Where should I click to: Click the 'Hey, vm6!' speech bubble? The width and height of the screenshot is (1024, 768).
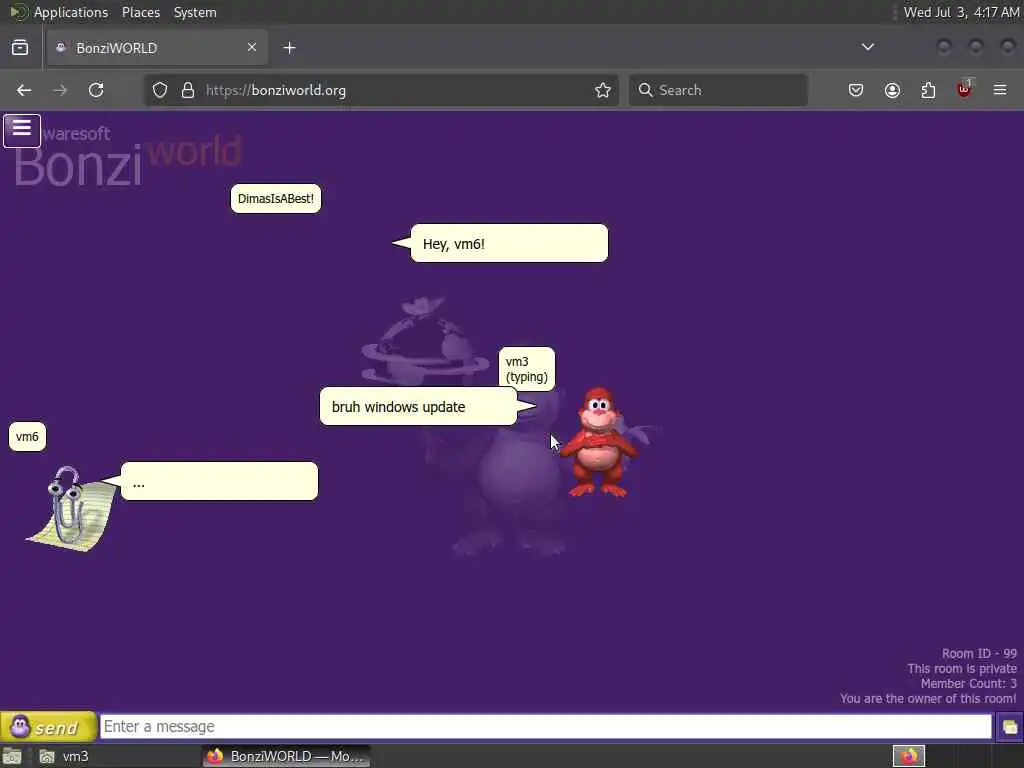[509, 244]
